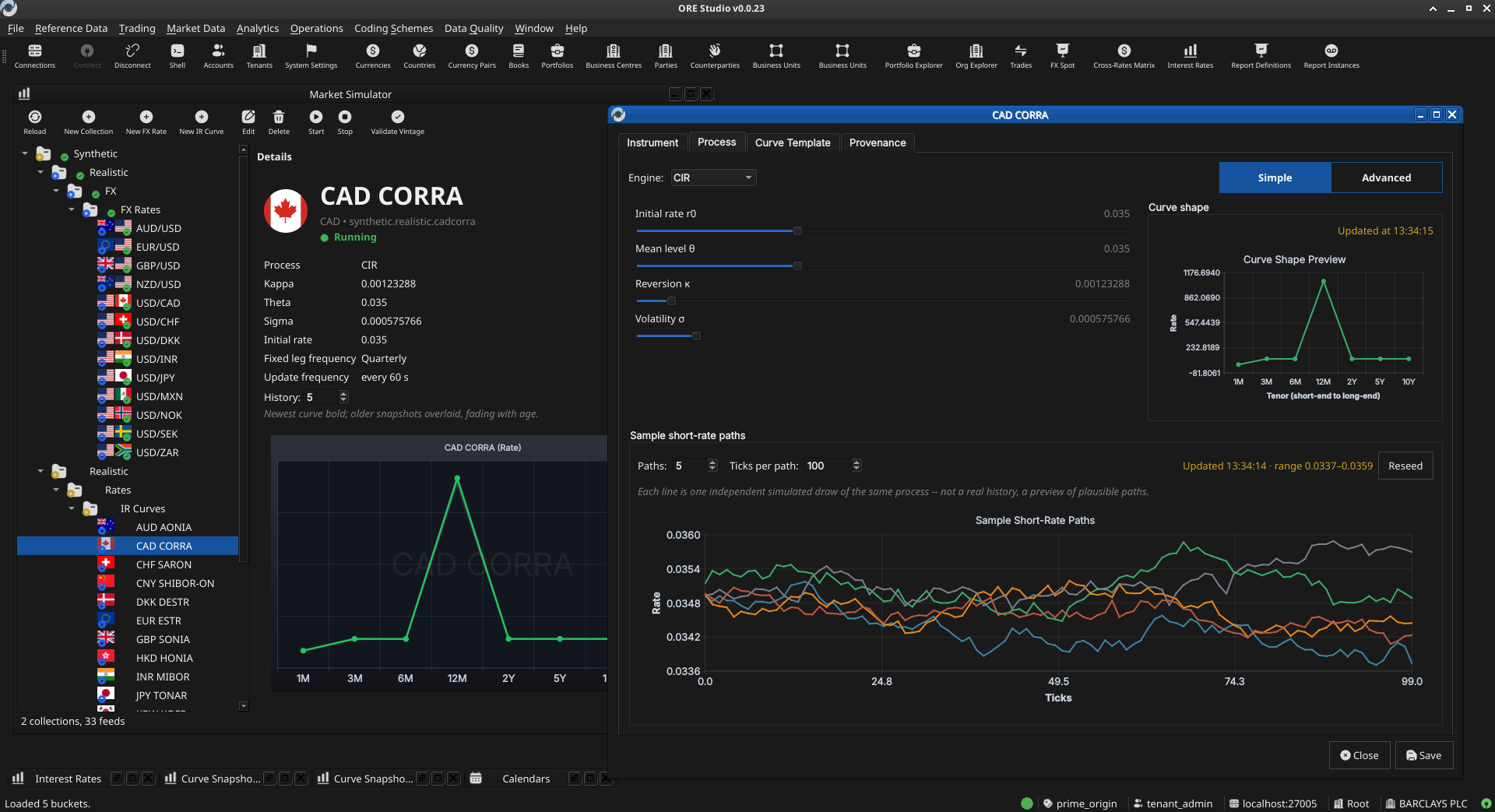This screenshot has height=812, width=1495.
Task: Delete the selected feed
Action: coord(279,122)
